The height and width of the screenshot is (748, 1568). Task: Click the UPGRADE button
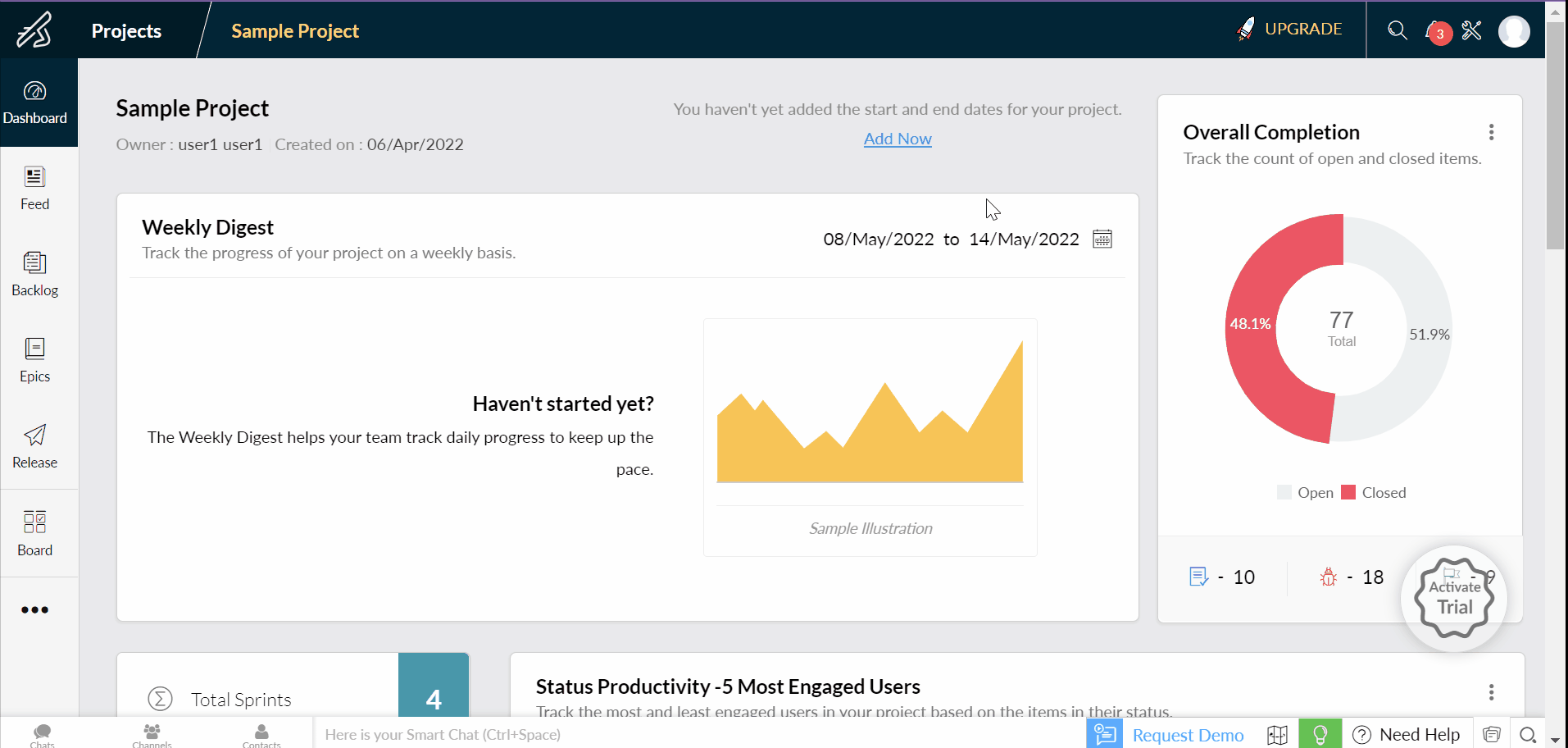click(x=1289, y=29)
